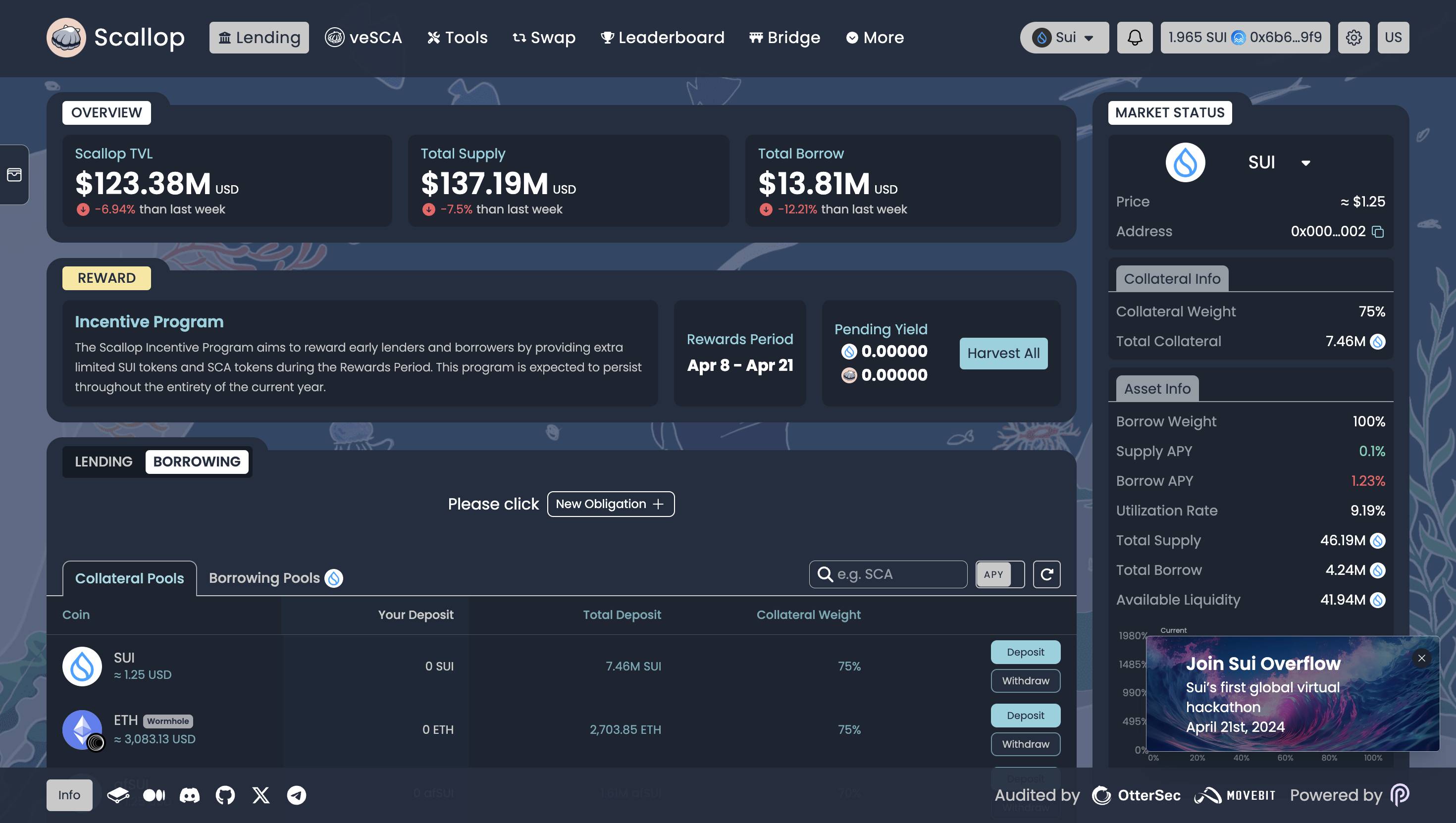This screenshot has width=1456, height=823.
Task: Open the Sui network dropdown
Action: (x=1064, y=37)
